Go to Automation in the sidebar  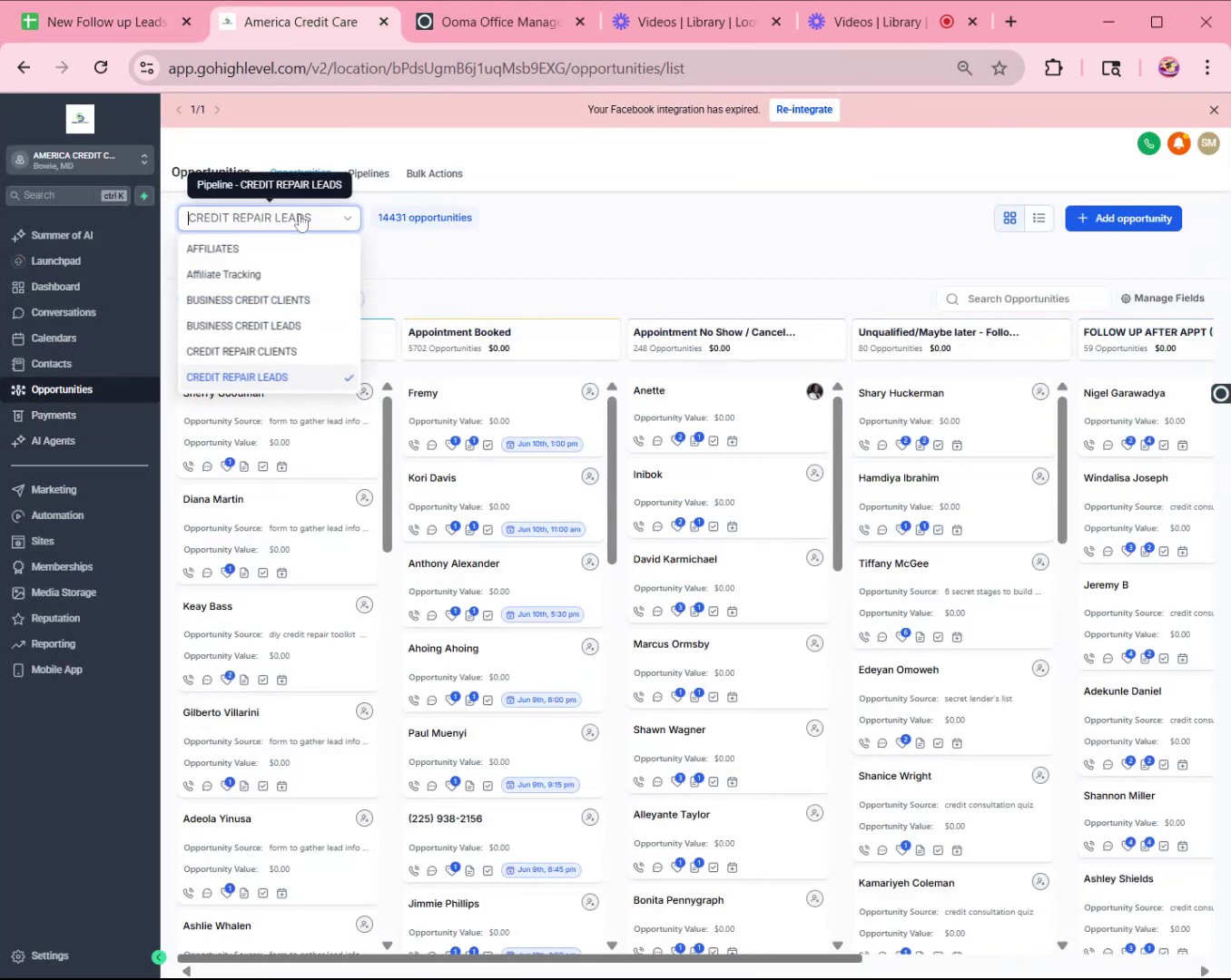57,515
